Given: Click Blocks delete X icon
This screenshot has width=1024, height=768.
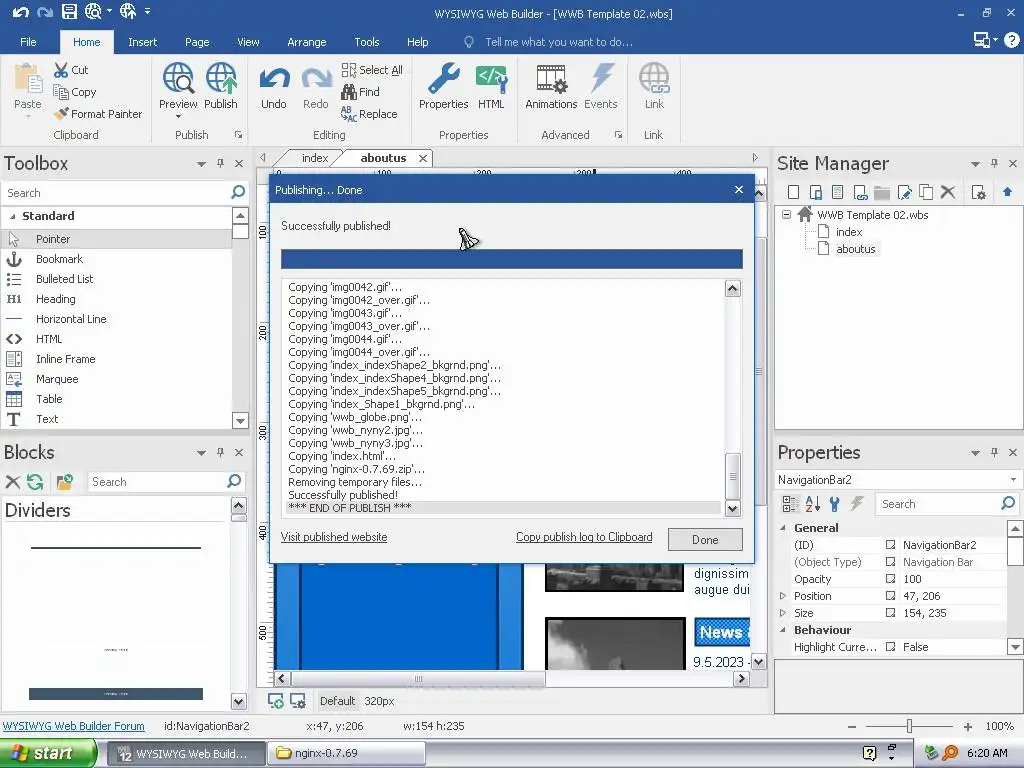Looking at the screenshot, I should (12, 482).
